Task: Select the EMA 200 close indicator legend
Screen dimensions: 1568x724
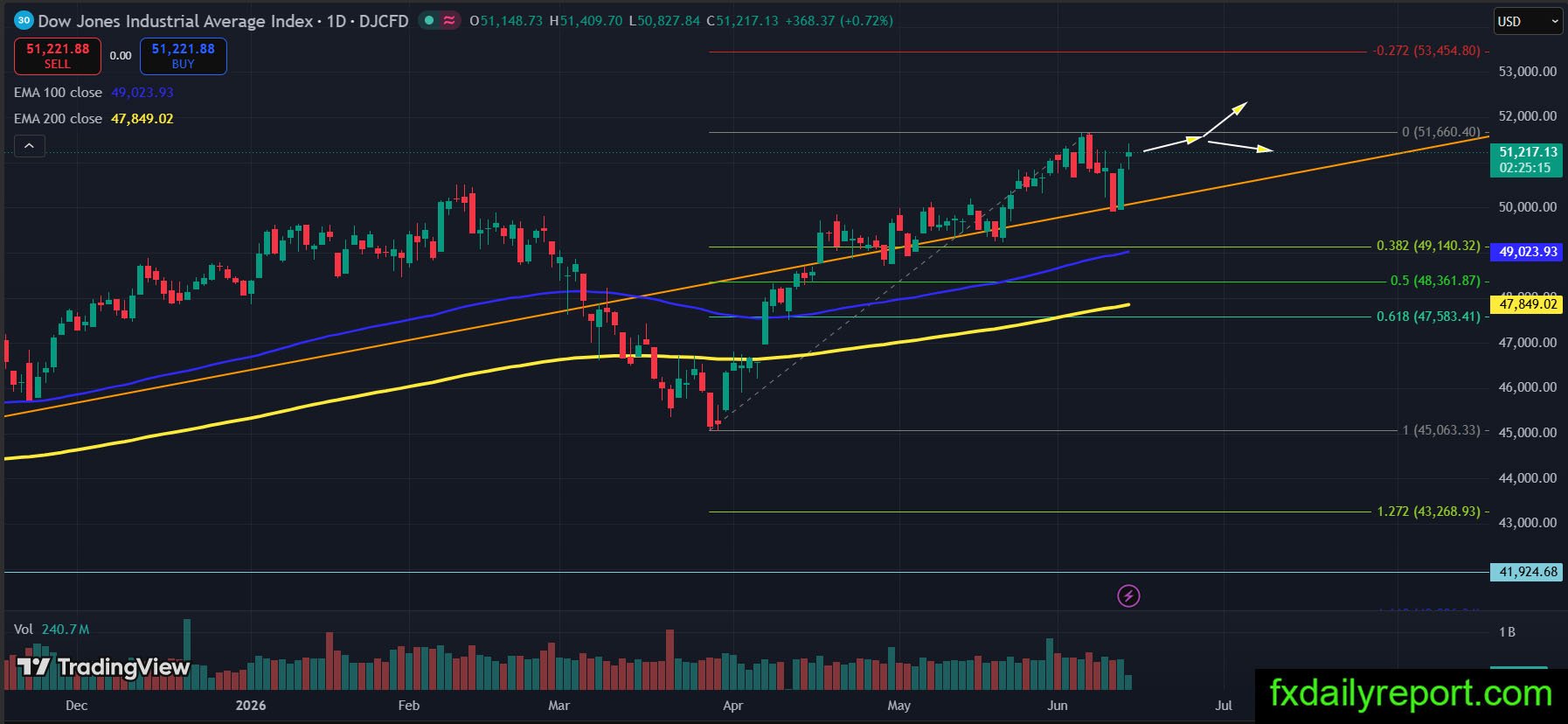Action: [x=94, y=119]
